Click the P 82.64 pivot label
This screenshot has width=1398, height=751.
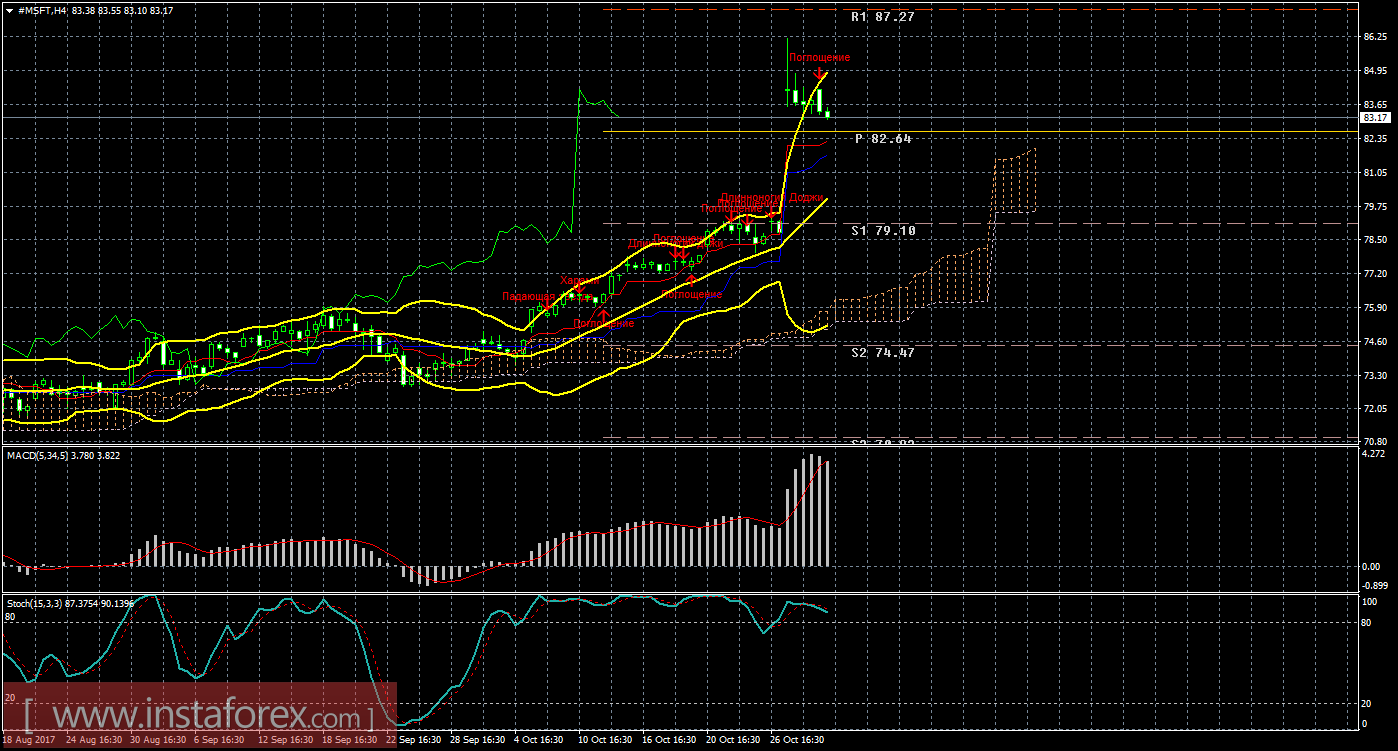pyautogui.click(x=882, y=139)
